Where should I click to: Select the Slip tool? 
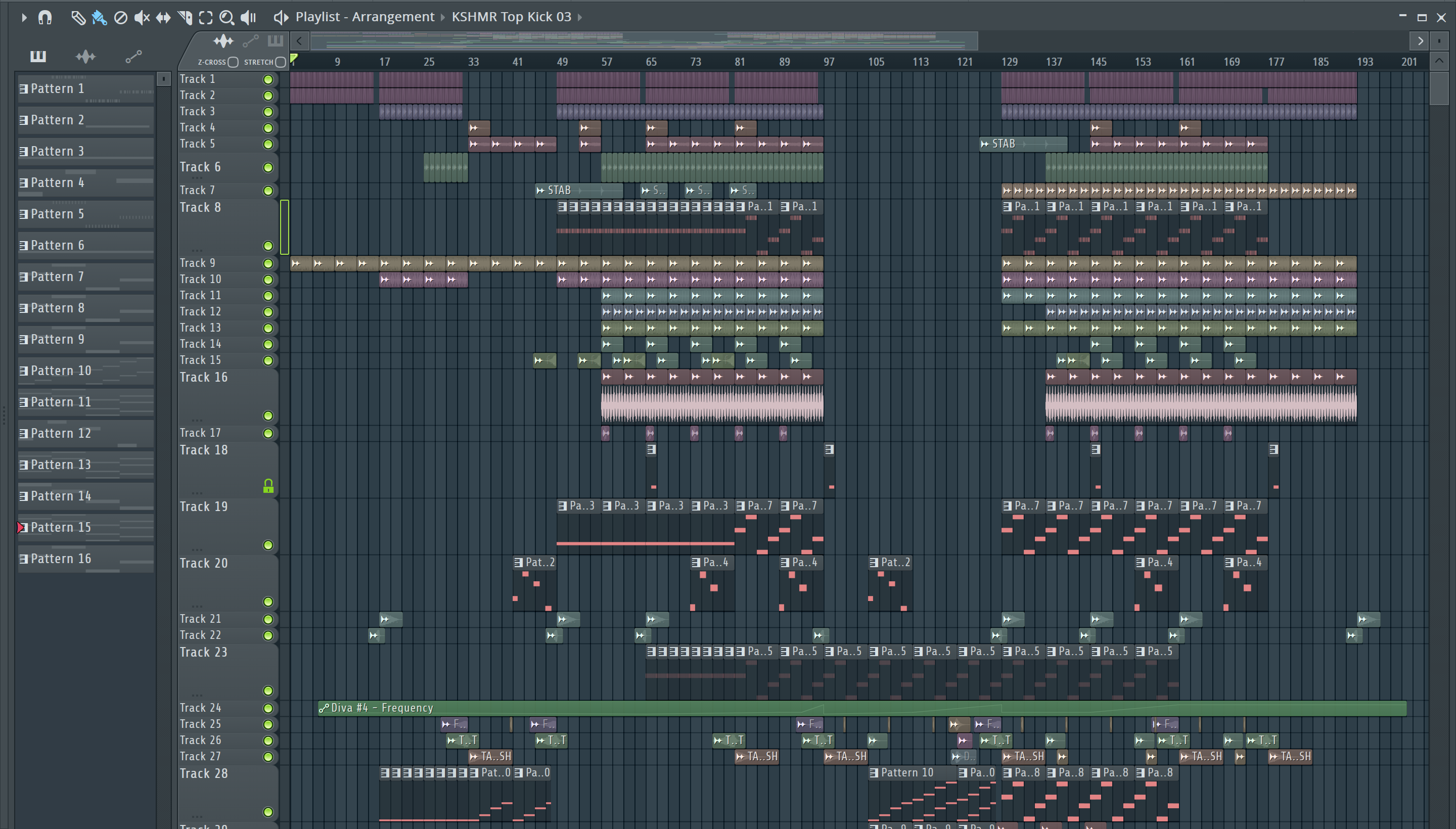(163, 18)
